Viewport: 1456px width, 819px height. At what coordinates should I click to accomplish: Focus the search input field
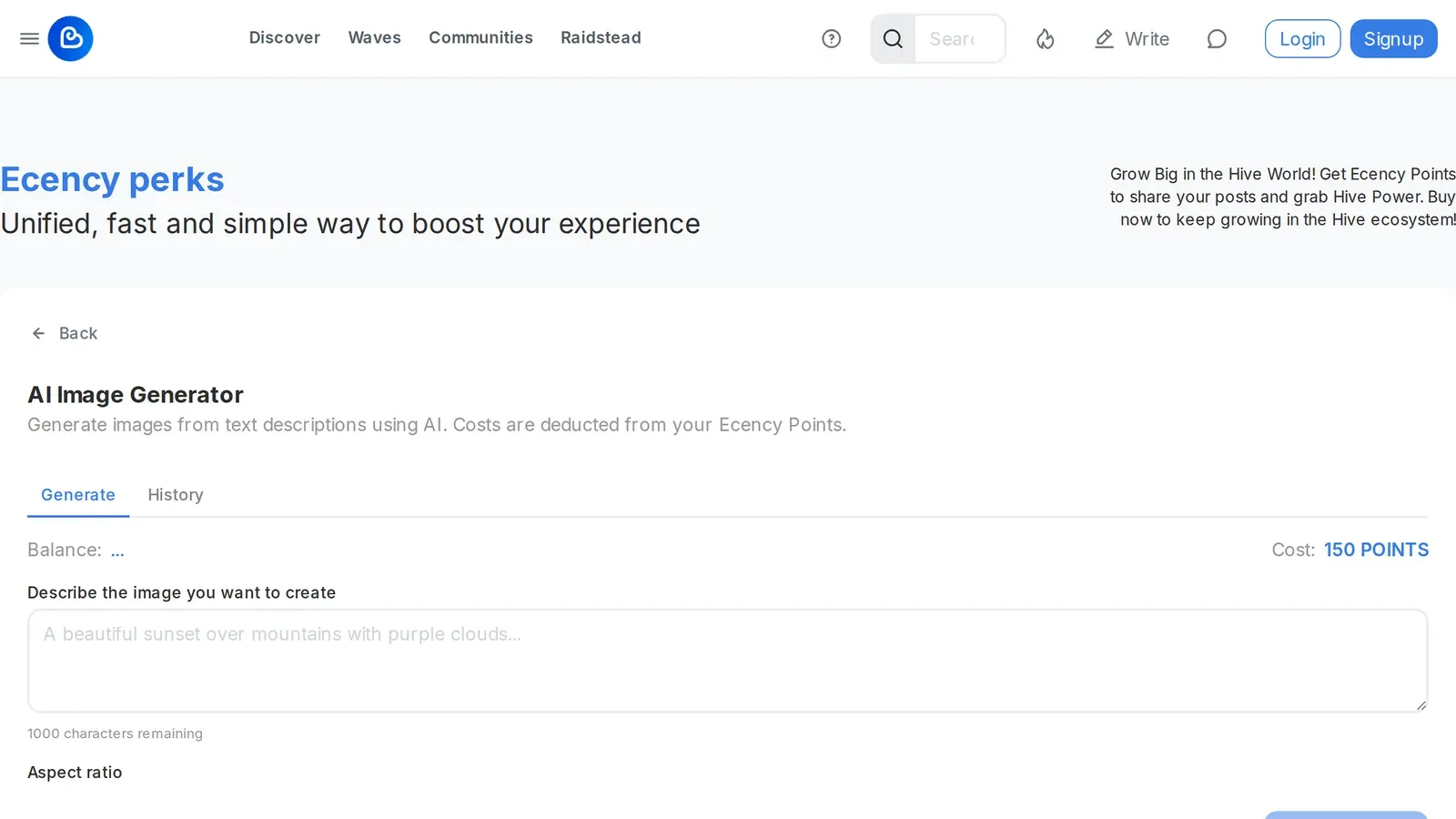coord(959,38)
